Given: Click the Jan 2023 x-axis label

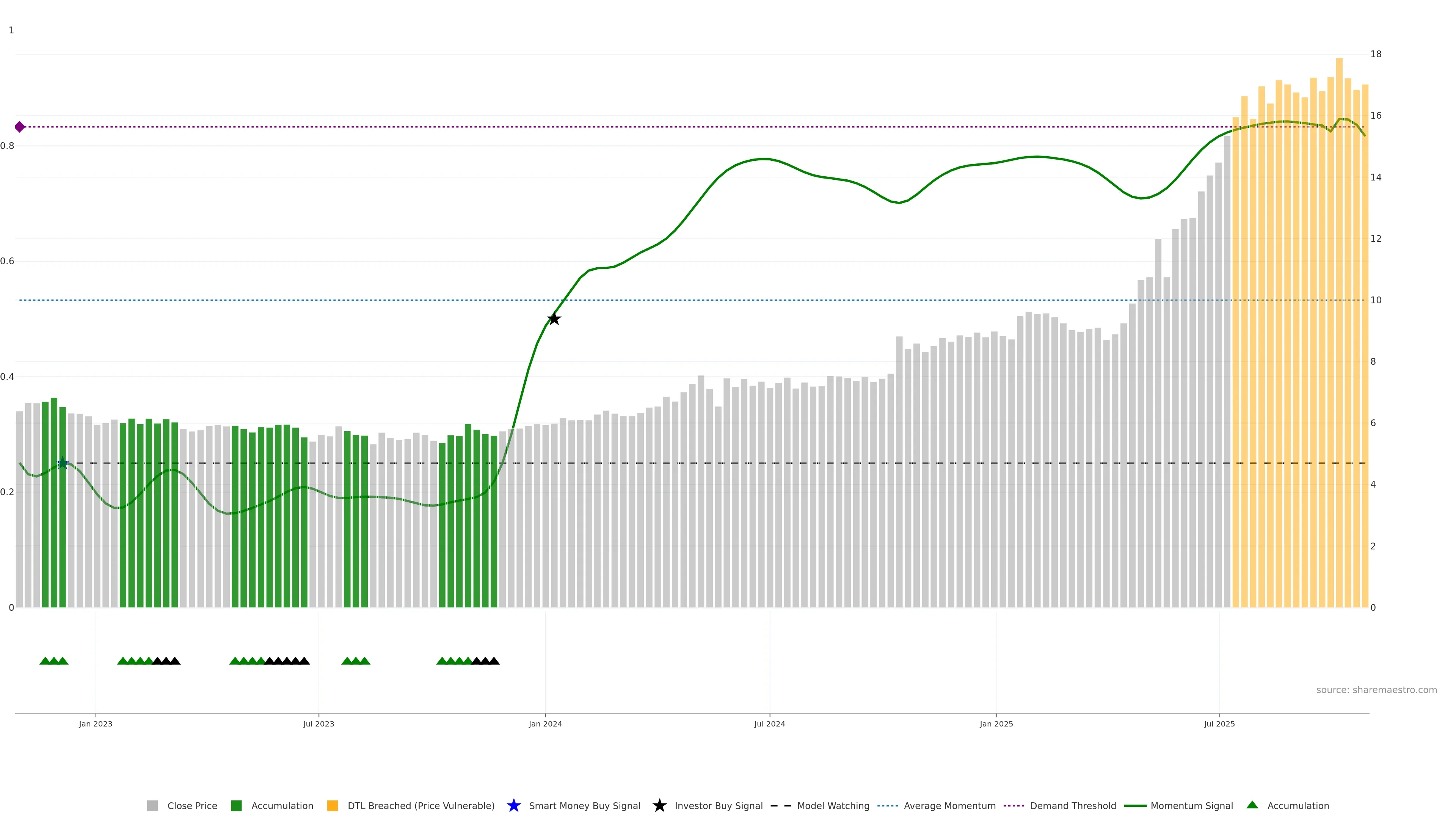Looking at the screenshot, I should pyautogui.click(x=96, y=724).
